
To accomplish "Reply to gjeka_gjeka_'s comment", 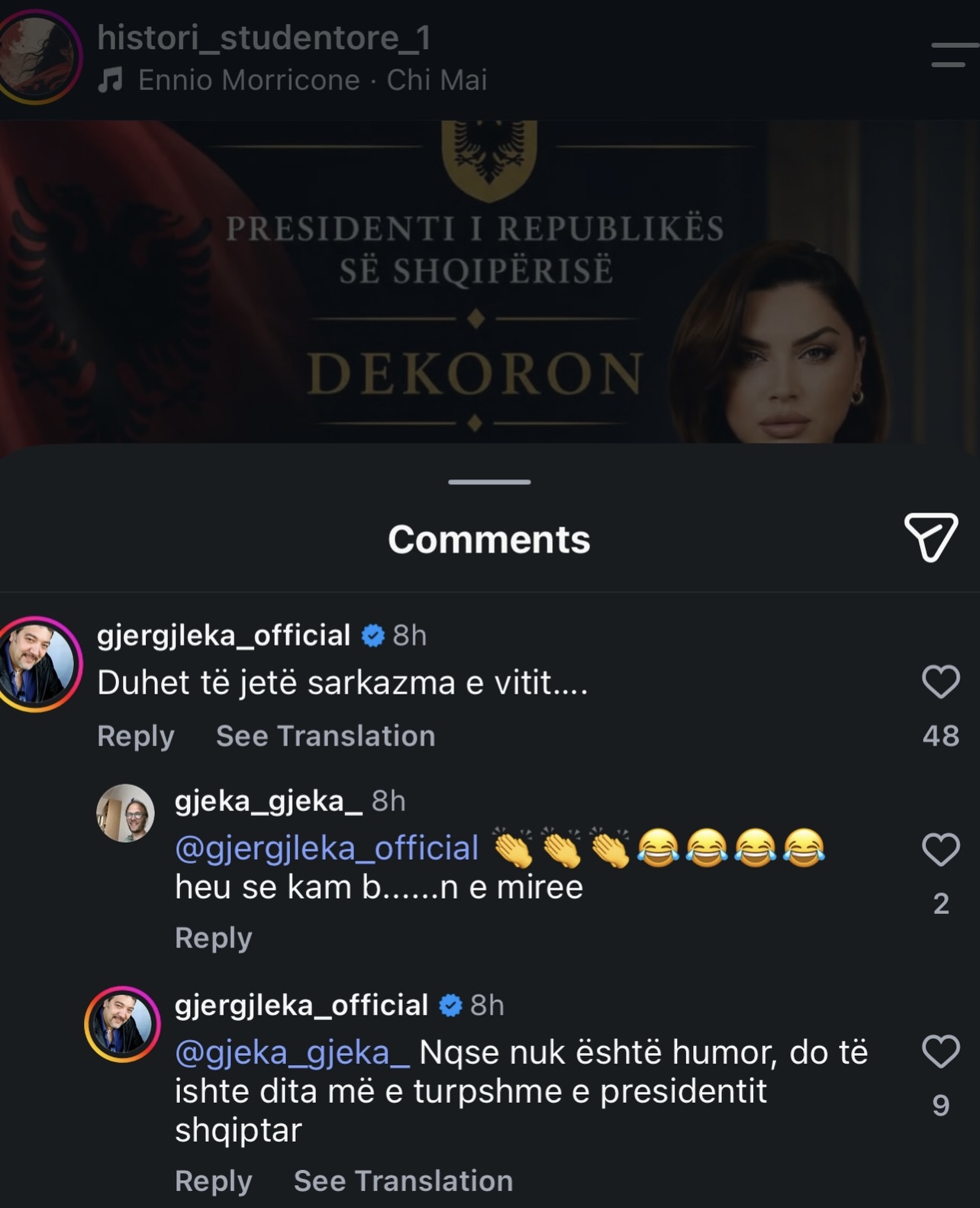I will (x=214, y=938).
